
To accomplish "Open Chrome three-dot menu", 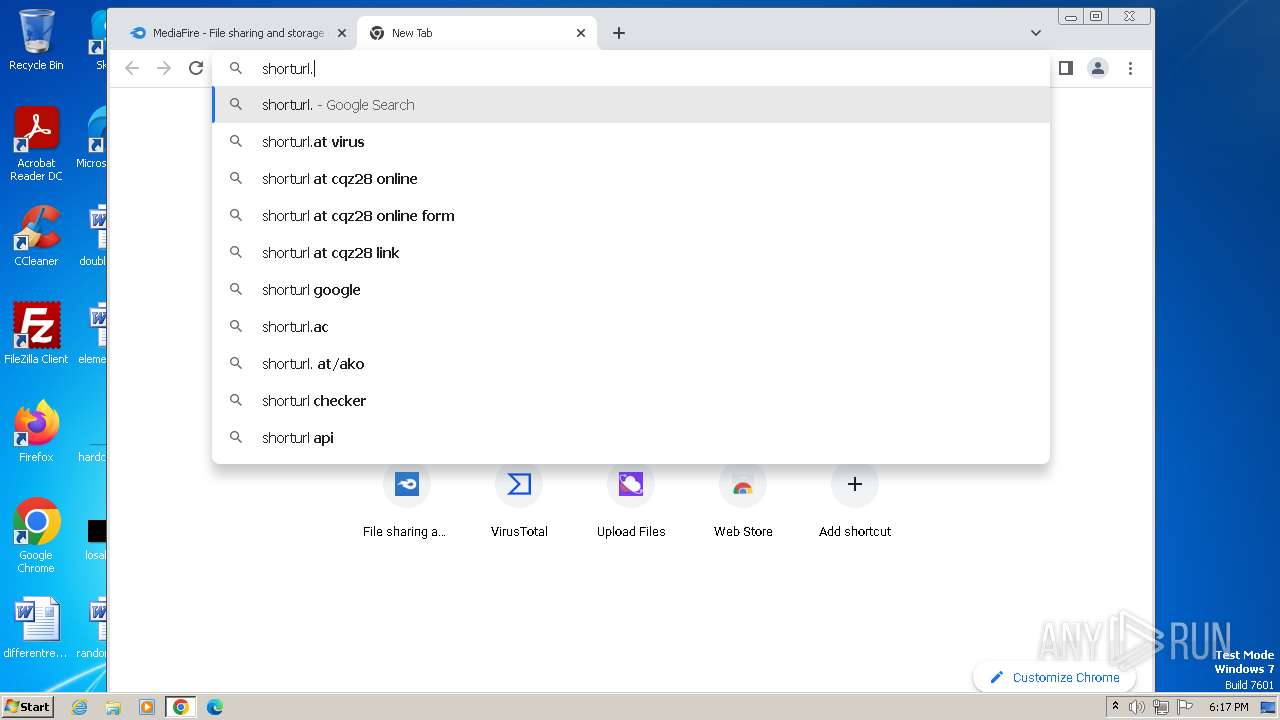I will [x=1130, y=68].
